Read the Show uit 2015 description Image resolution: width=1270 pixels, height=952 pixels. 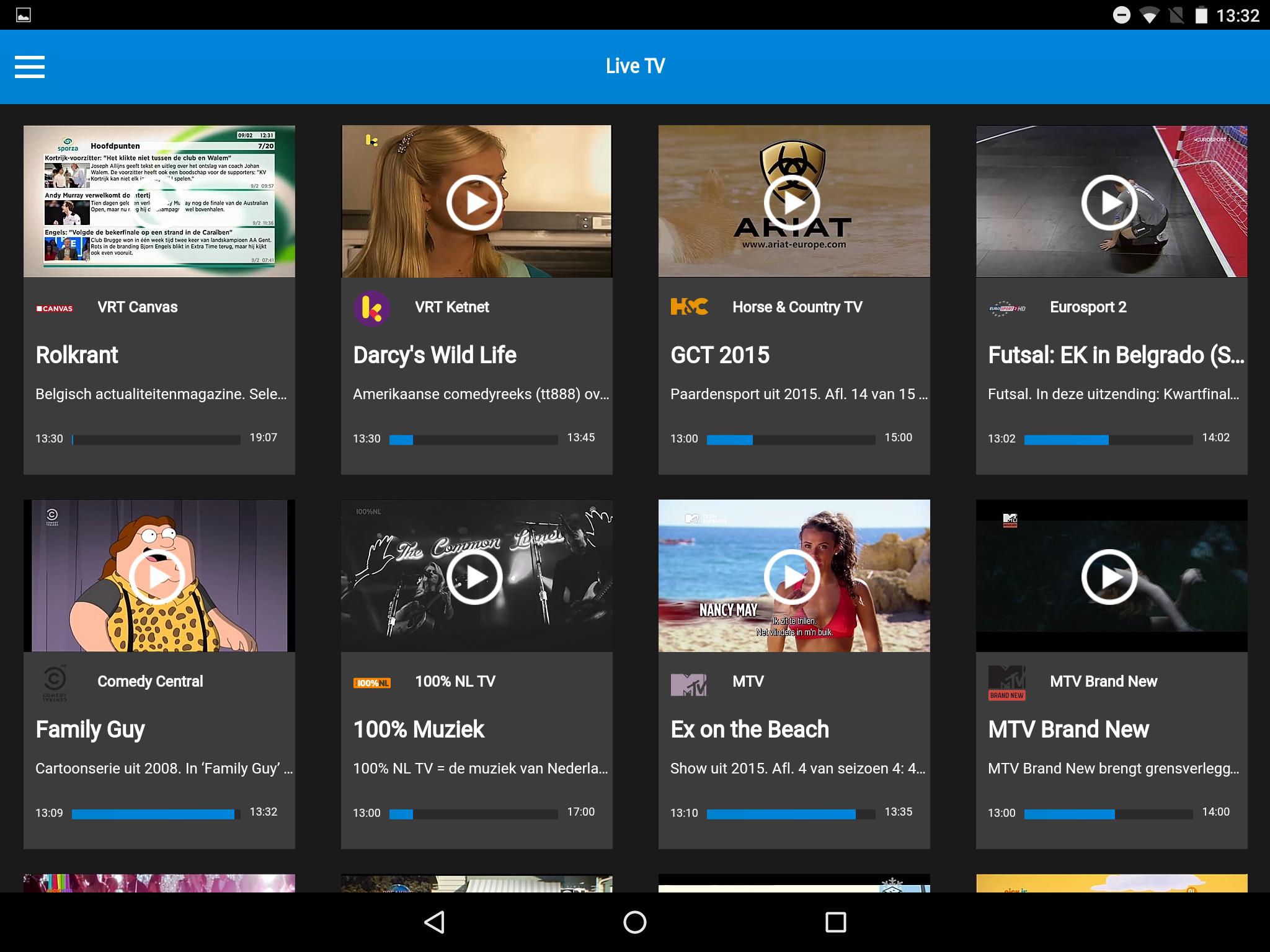point(798,769)
